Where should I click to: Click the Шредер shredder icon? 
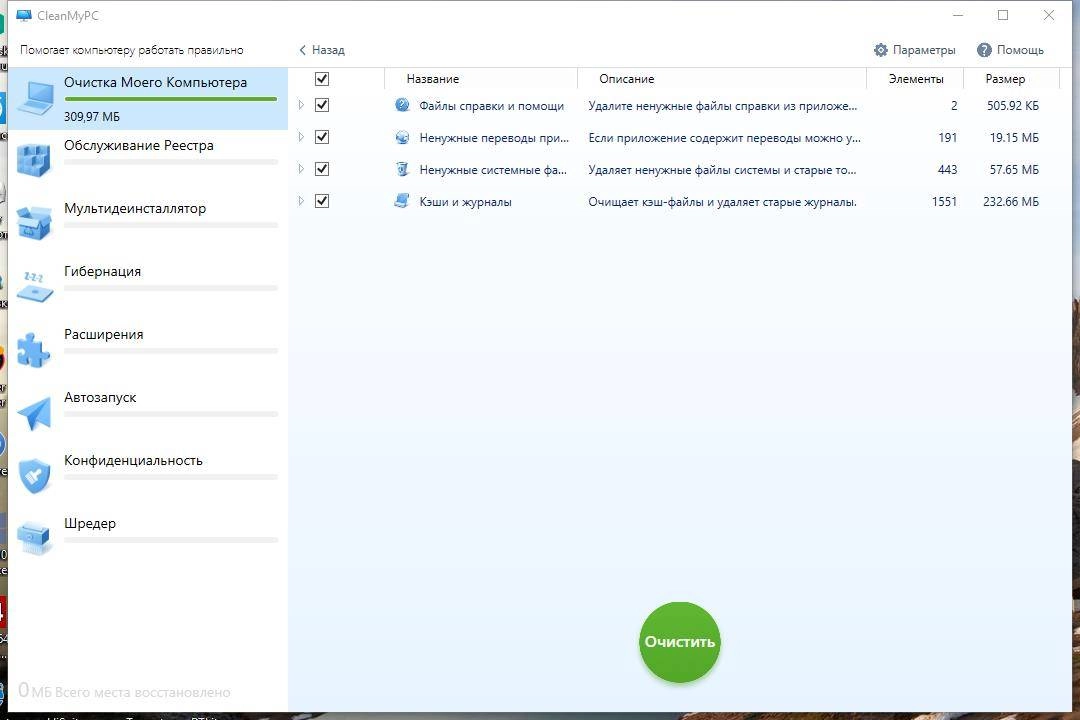click(34, 539)
